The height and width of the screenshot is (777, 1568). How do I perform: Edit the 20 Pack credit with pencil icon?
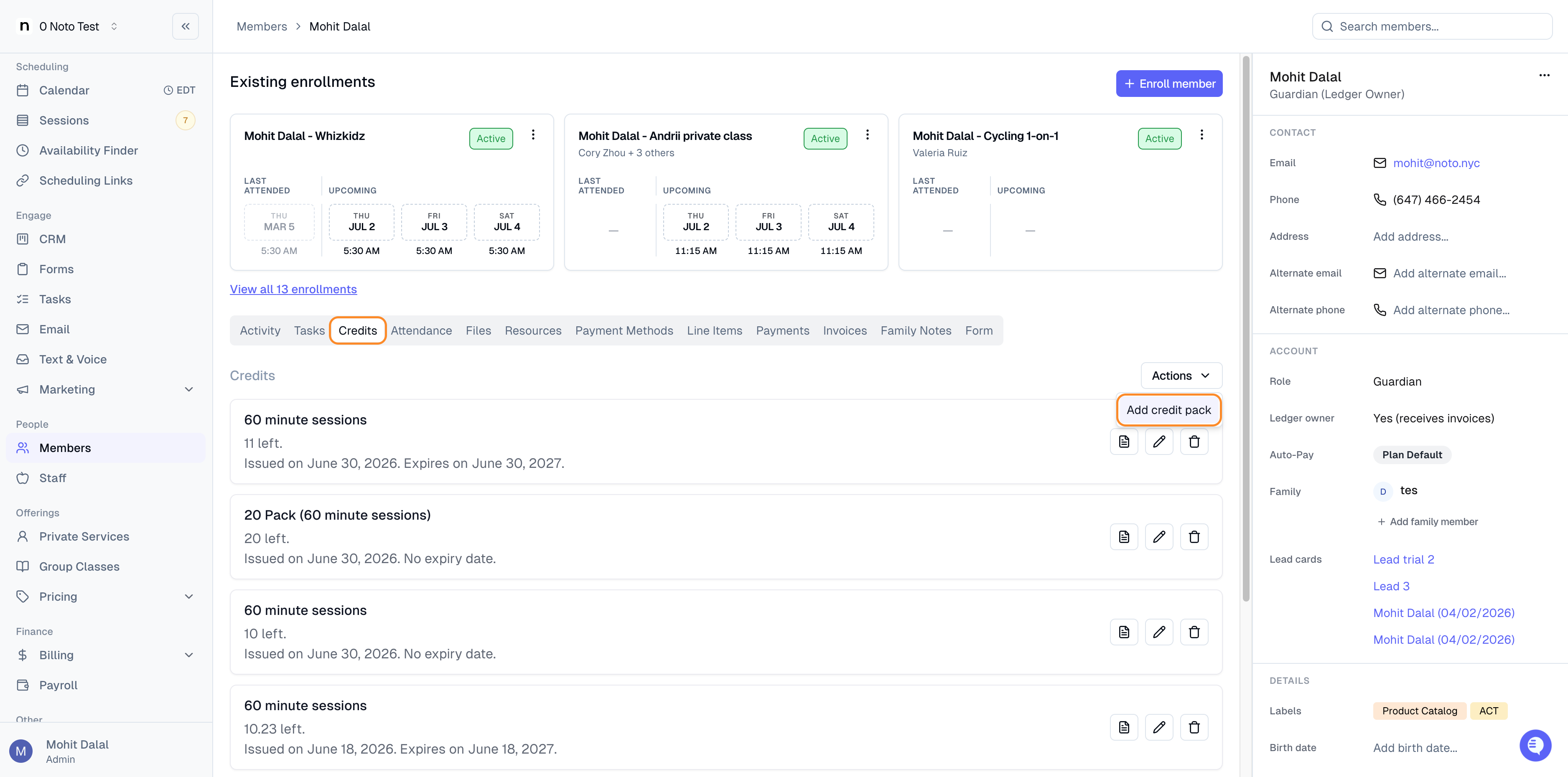pos(1158,537)
